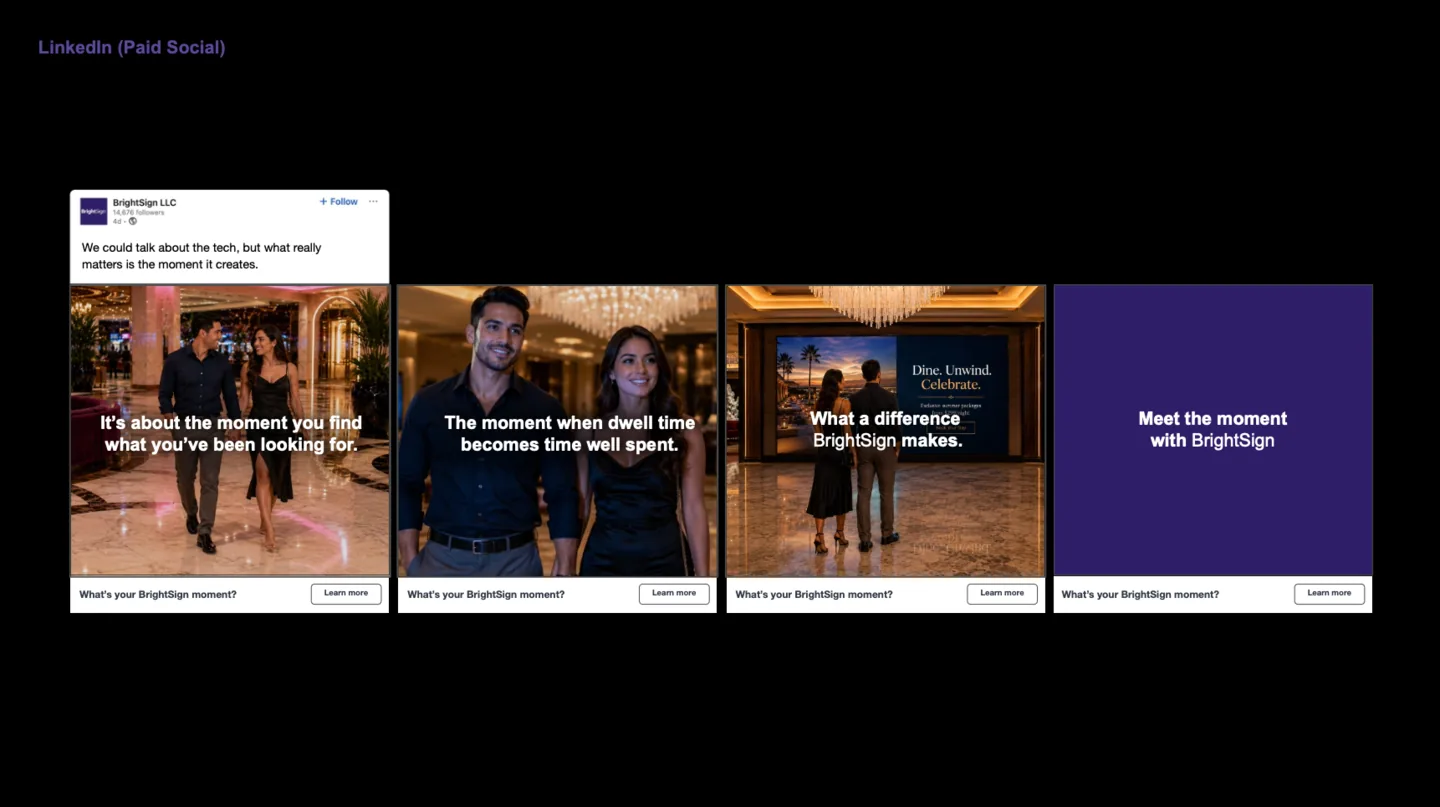Click the globe visibility icon beside 4d

pos(133,221)
